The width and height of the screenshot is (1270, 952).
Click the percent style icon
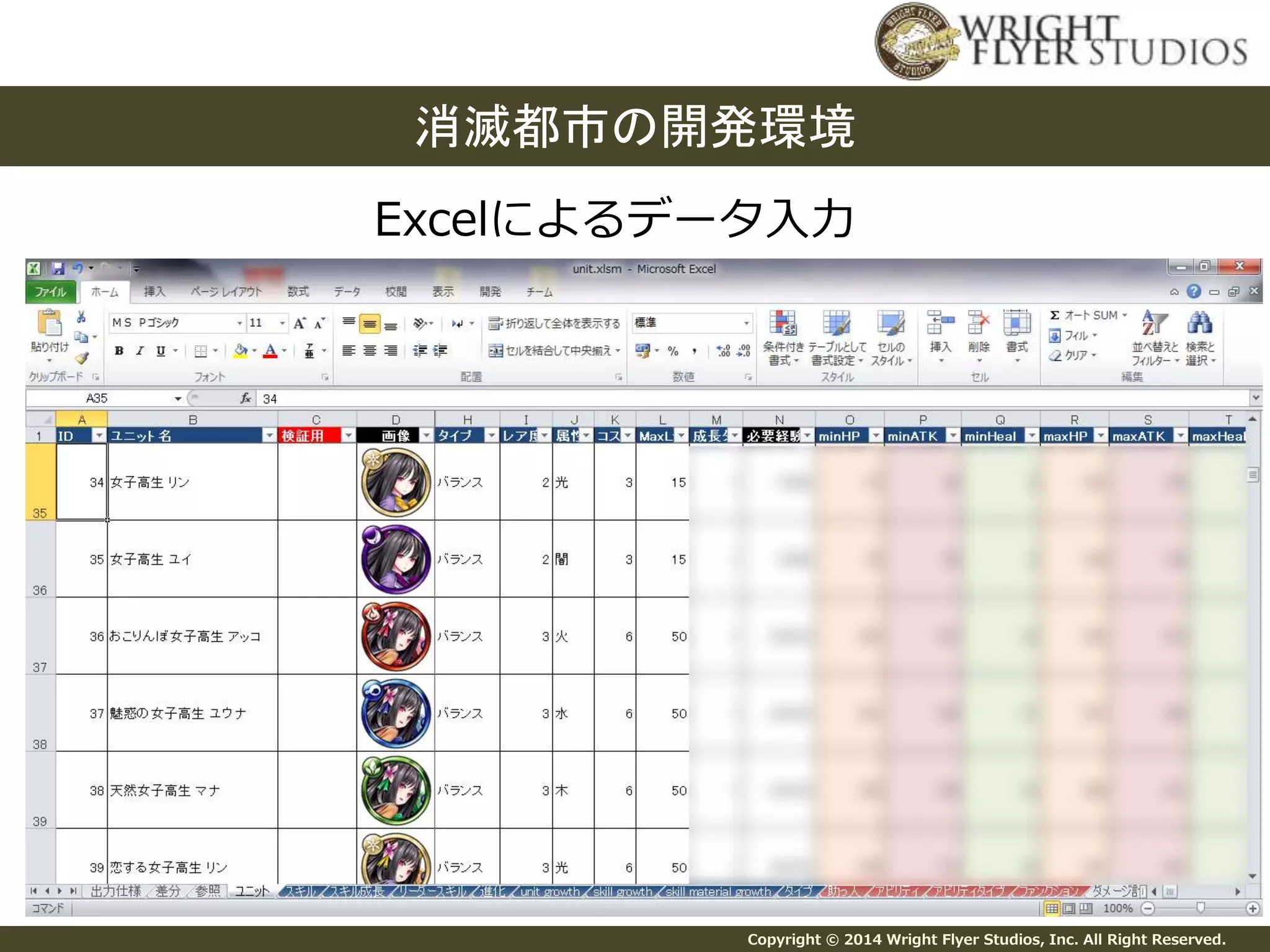pos(673,351)
